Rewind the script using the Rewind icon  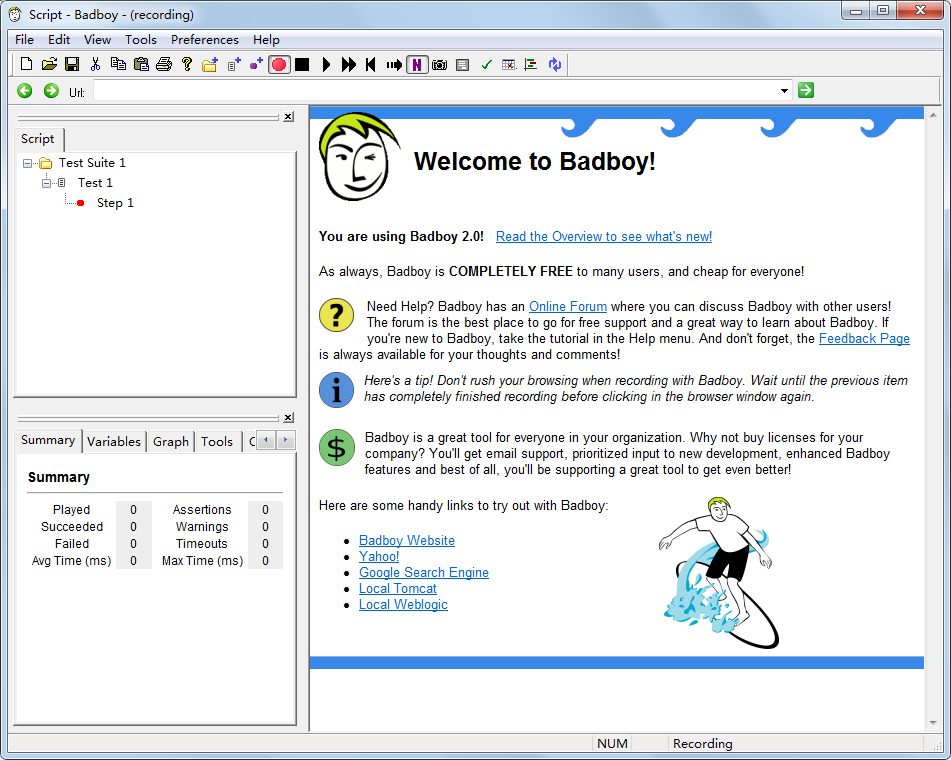370,64
